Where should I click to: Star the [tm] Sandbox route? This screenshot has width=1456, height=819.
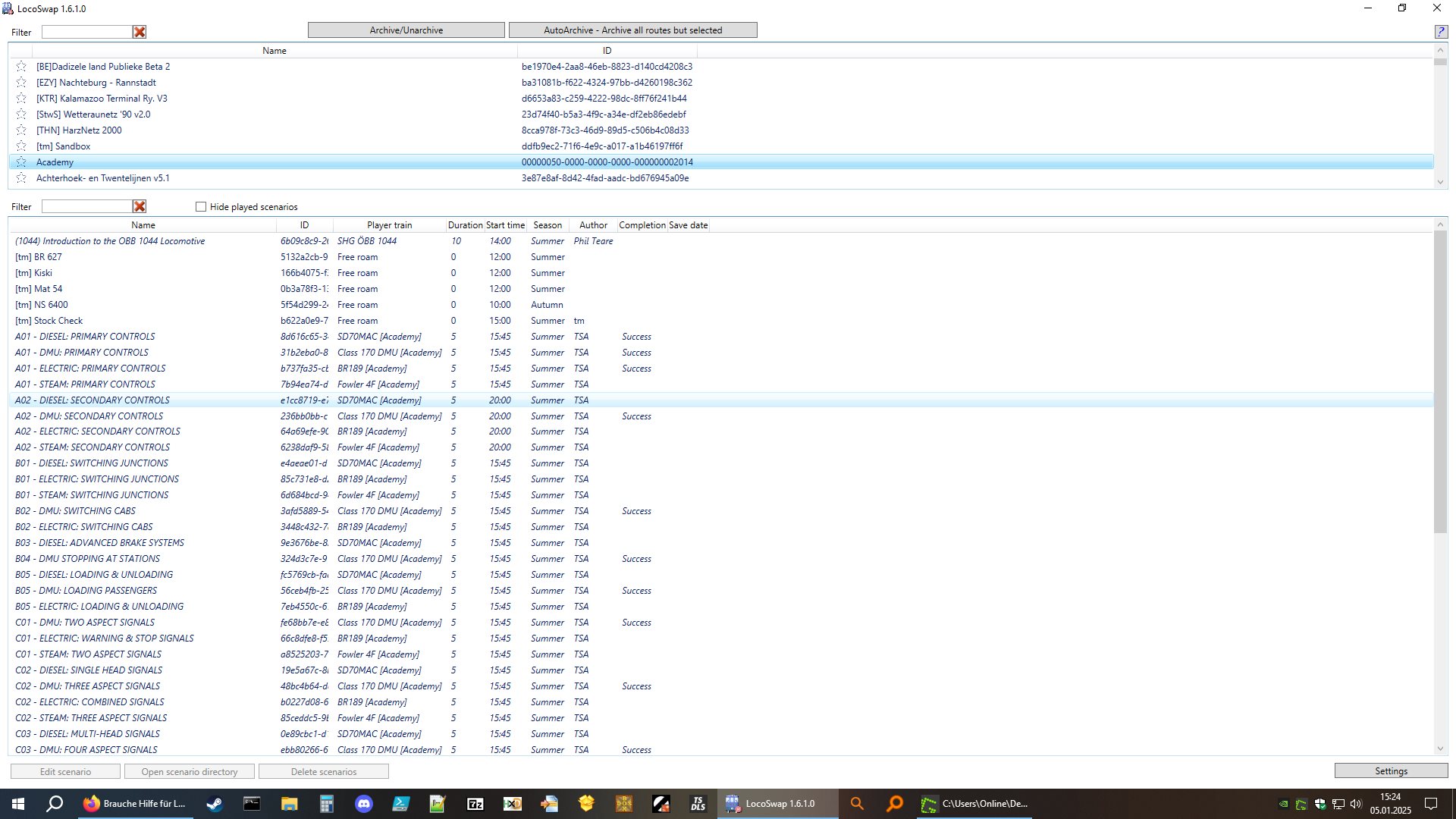click(21, 146)
